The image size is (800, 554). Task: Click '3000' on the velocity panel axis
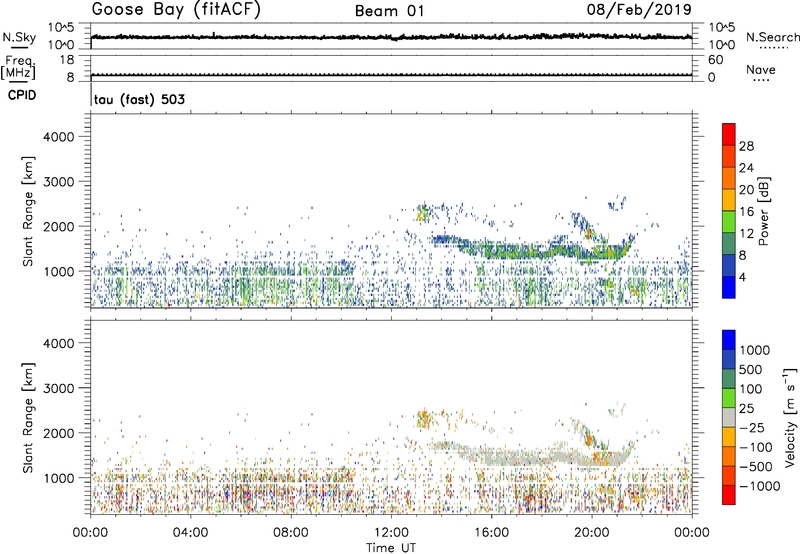[x=58, y=388]
